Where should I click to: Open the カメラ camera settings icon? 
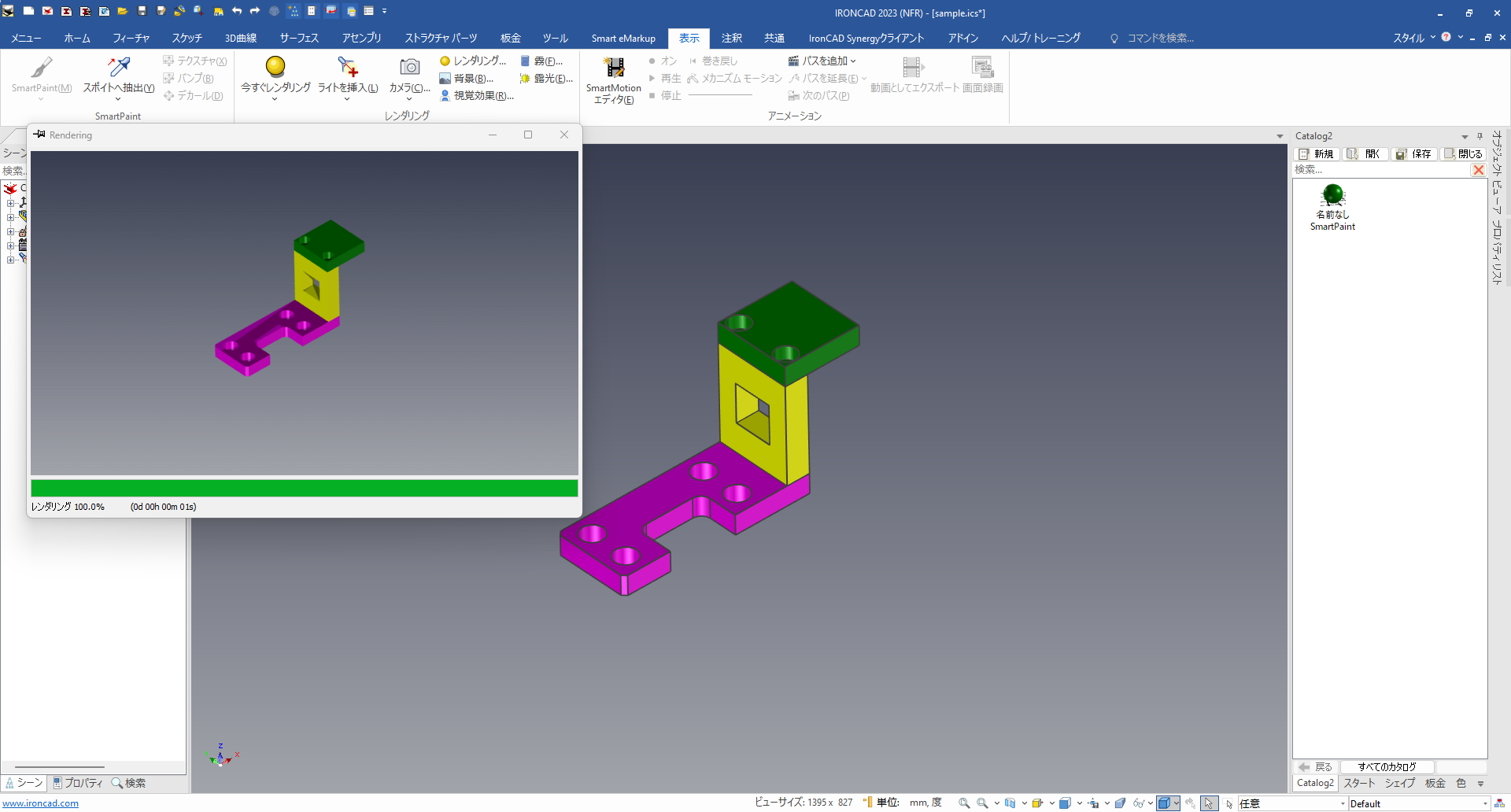click(409, 68)
